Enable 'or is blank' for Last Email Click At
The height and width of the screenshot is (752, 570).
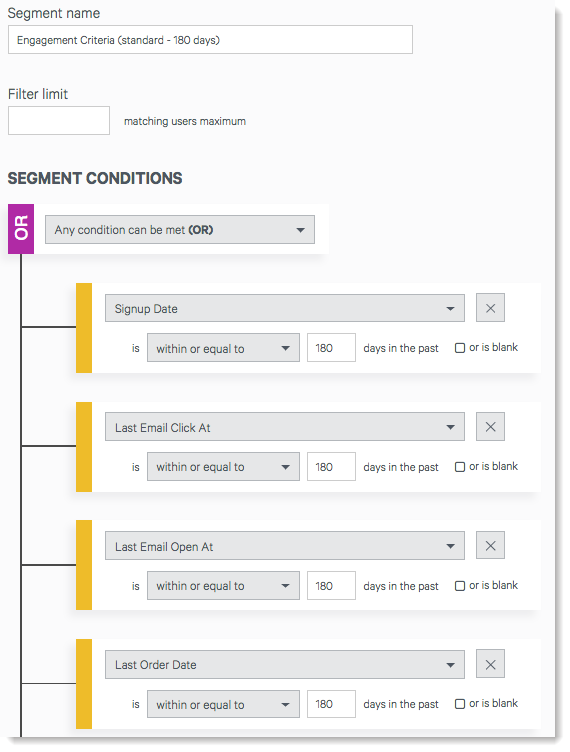point(460,467)
